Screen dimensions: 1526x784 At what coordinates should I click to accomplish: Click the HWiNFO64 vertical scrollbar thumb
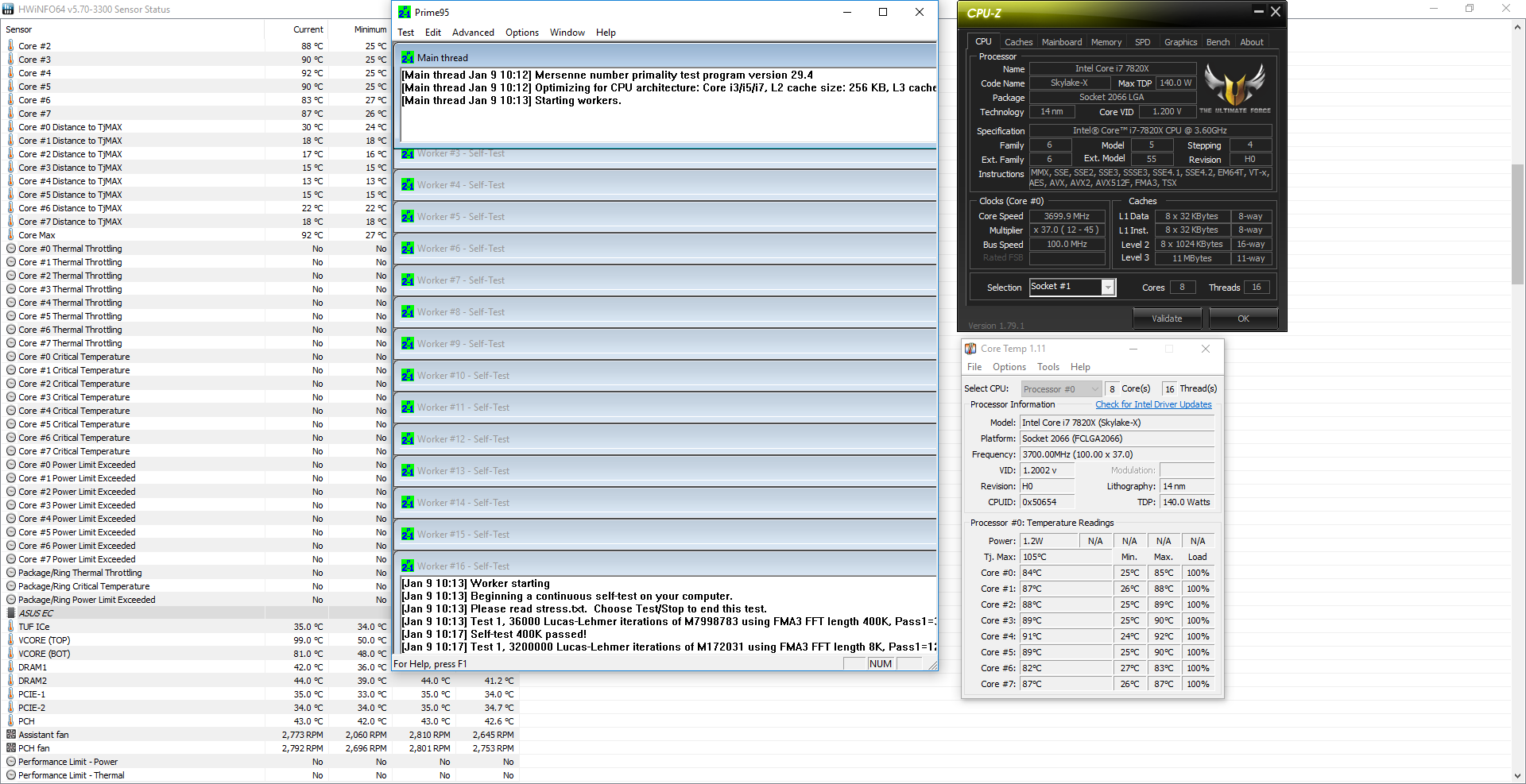(x=1518, y=224)
